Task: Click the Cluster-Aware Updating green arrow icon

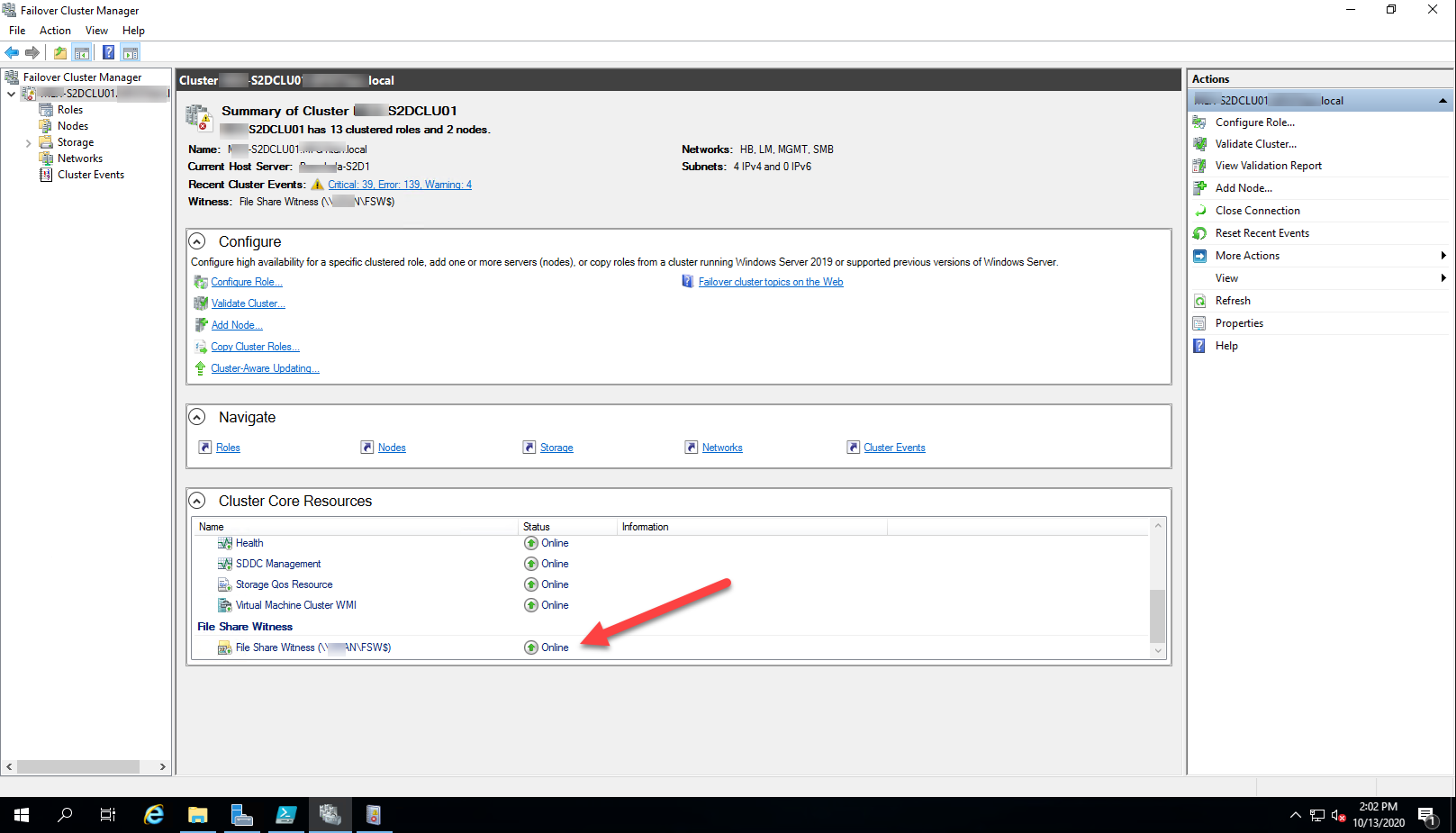Action: coord(201,368)
